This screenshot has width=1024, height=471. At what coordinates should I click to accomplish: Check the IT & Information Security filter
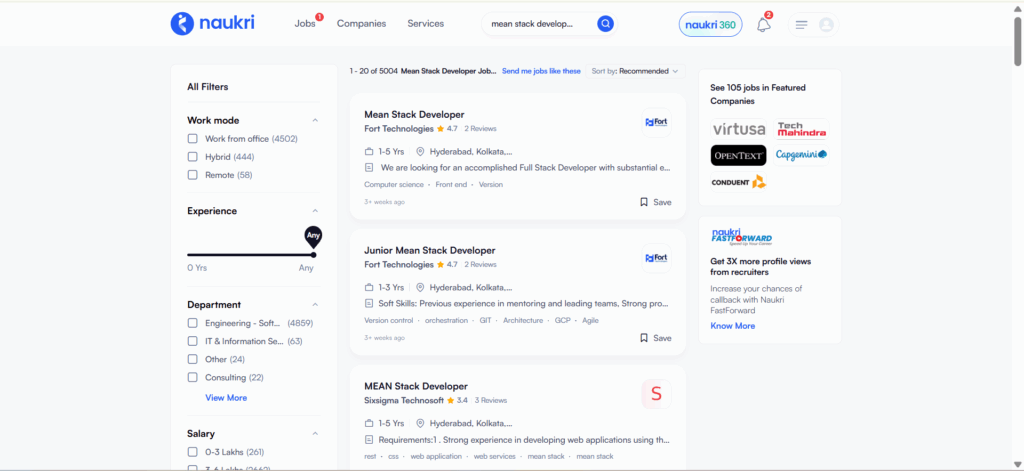[193, 341]
